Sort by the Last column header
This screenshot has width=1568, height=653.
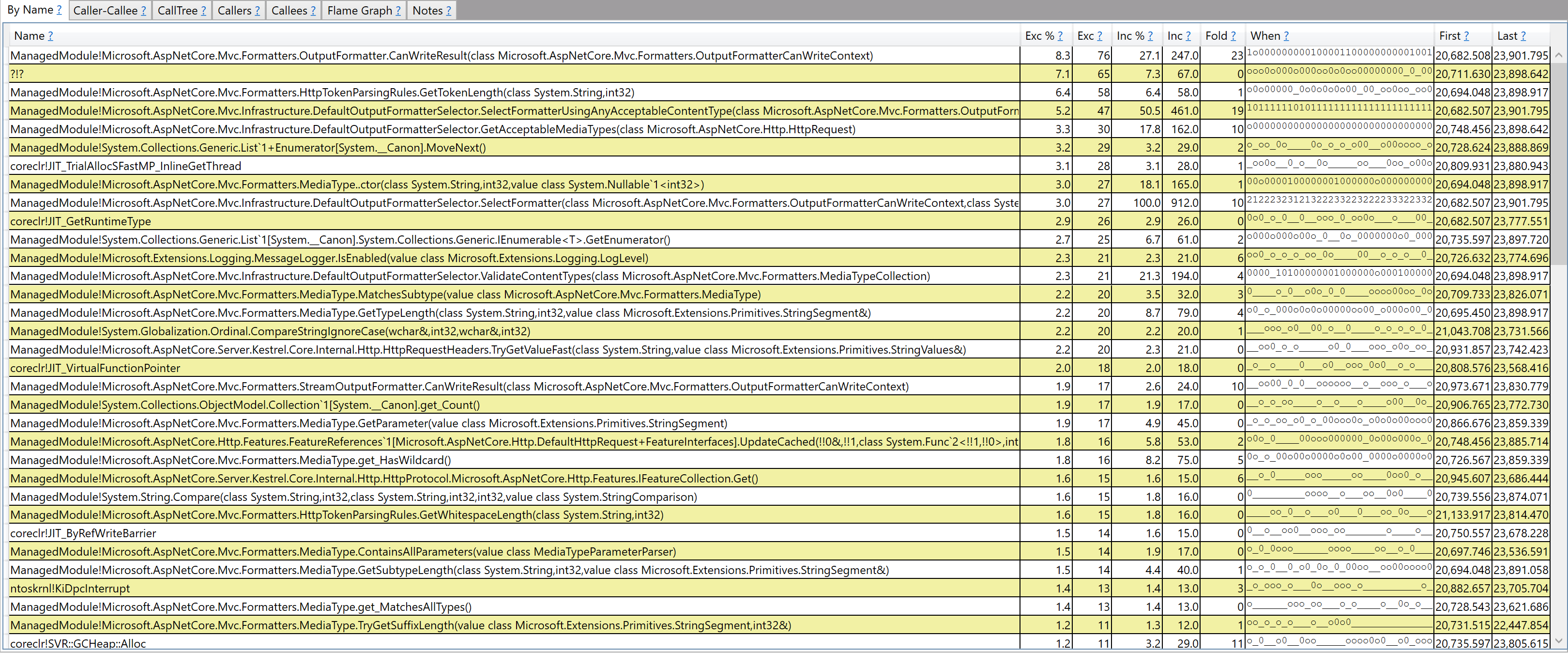(x=1509, y=35)
